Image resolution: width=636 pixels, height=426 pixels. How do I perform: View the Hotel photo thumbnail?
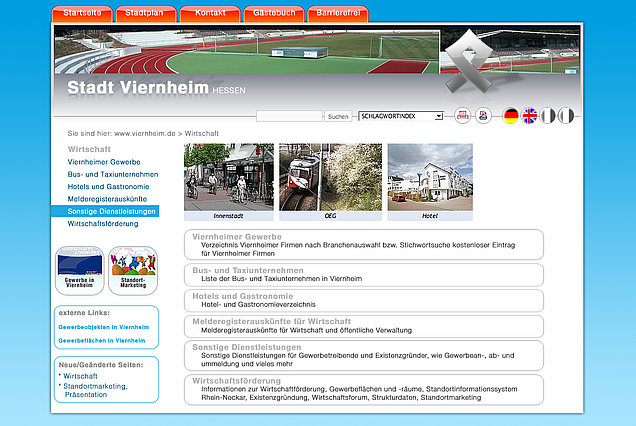(430, 177)
